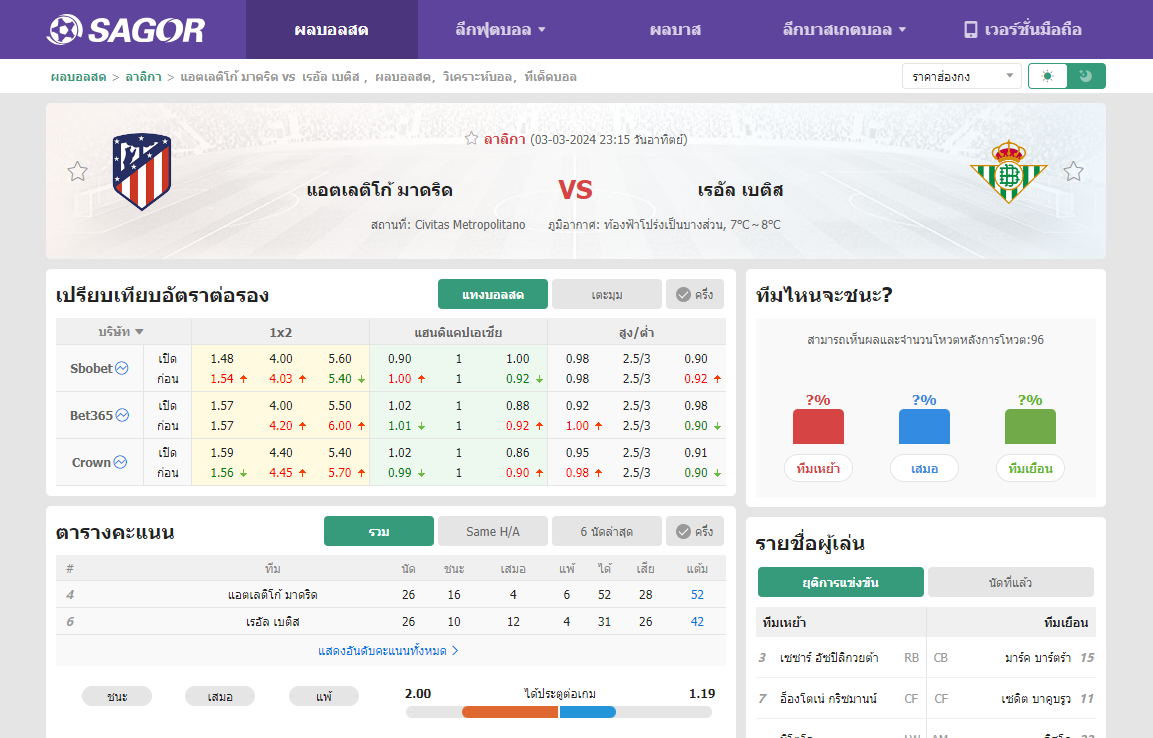Click blue draw vote bar
The width and height of the screenshot is (1153, 738).
[924, 426]
